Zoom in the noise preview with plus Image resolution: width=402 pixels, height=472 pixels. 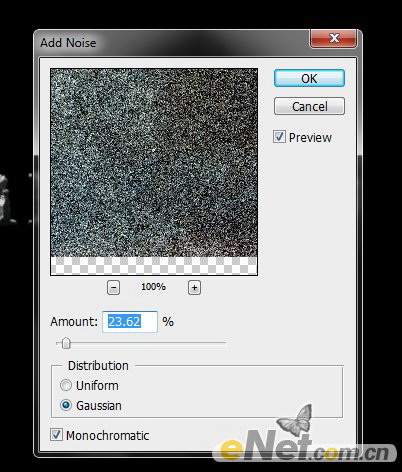click(x=194, y=287)
